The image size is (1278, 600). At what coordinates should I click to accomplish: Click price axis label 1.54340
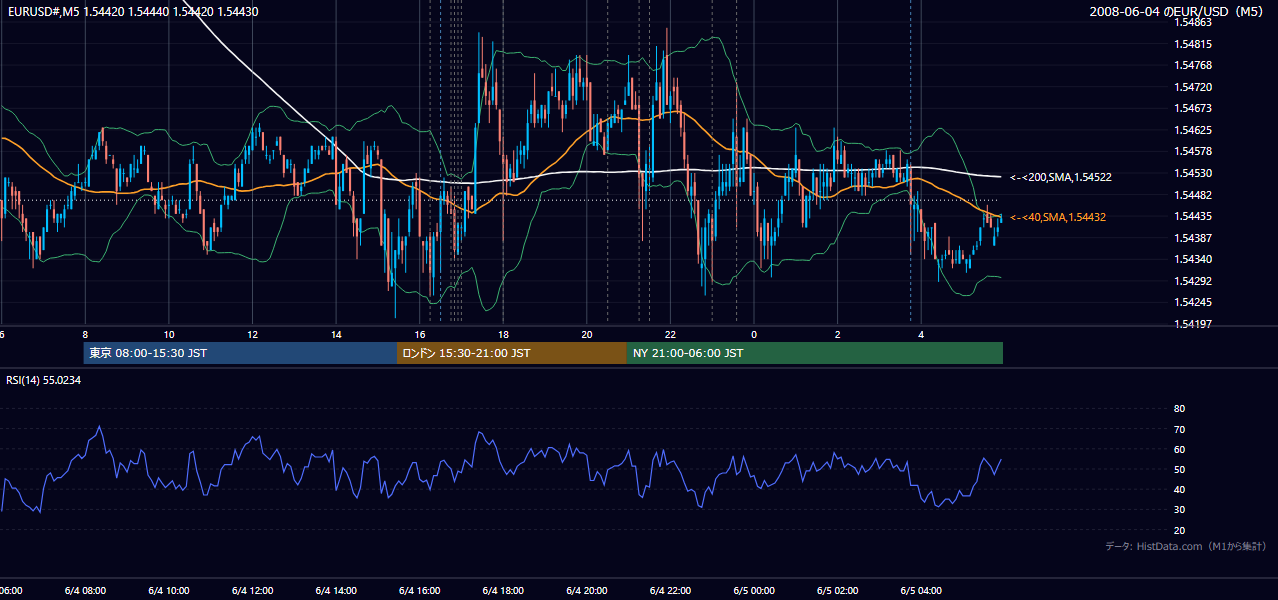pos(1194,259)
